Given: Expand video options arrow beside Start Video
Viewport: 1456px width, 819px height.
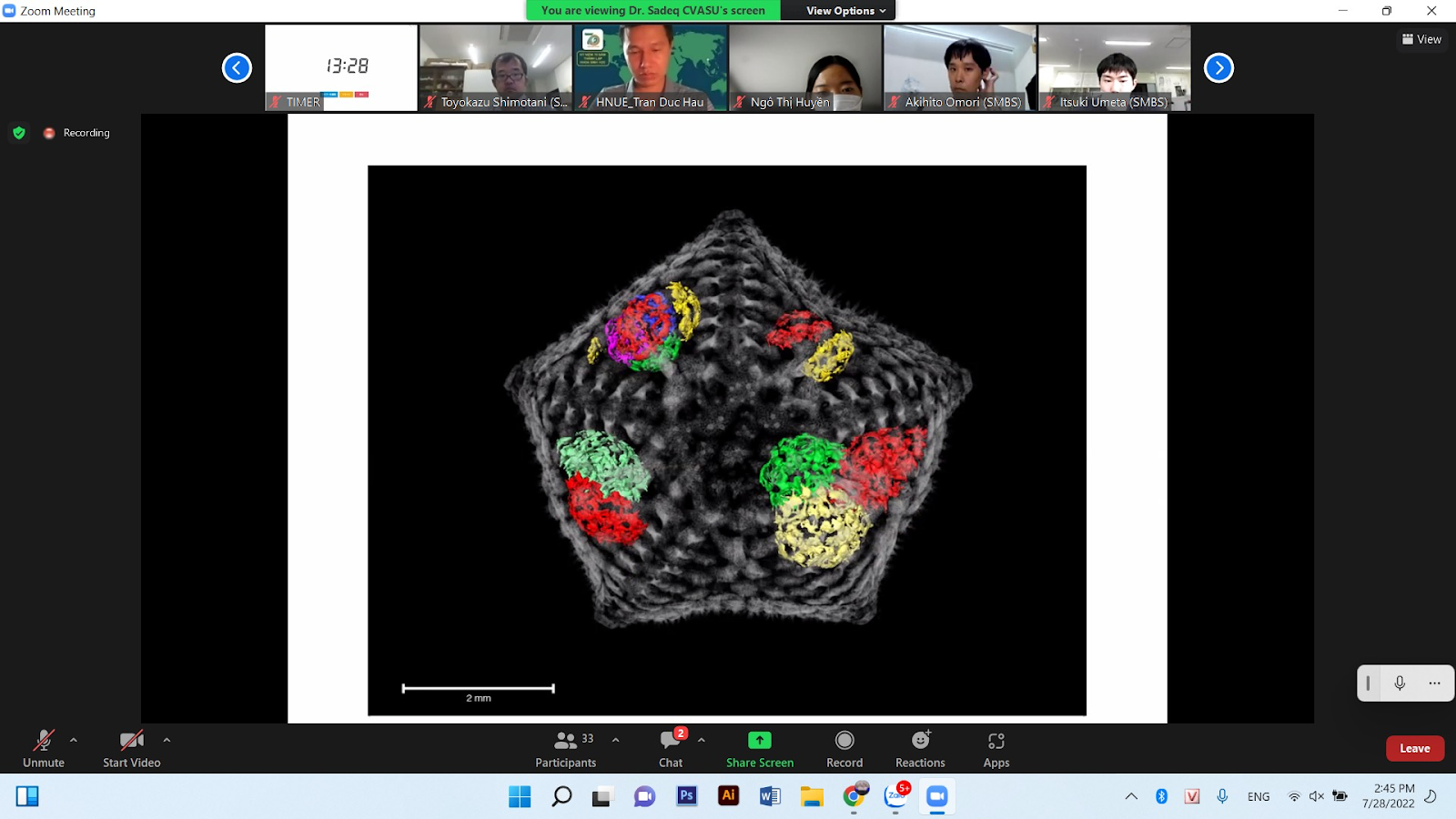Looking at the screenshot, I should [167, 740].
